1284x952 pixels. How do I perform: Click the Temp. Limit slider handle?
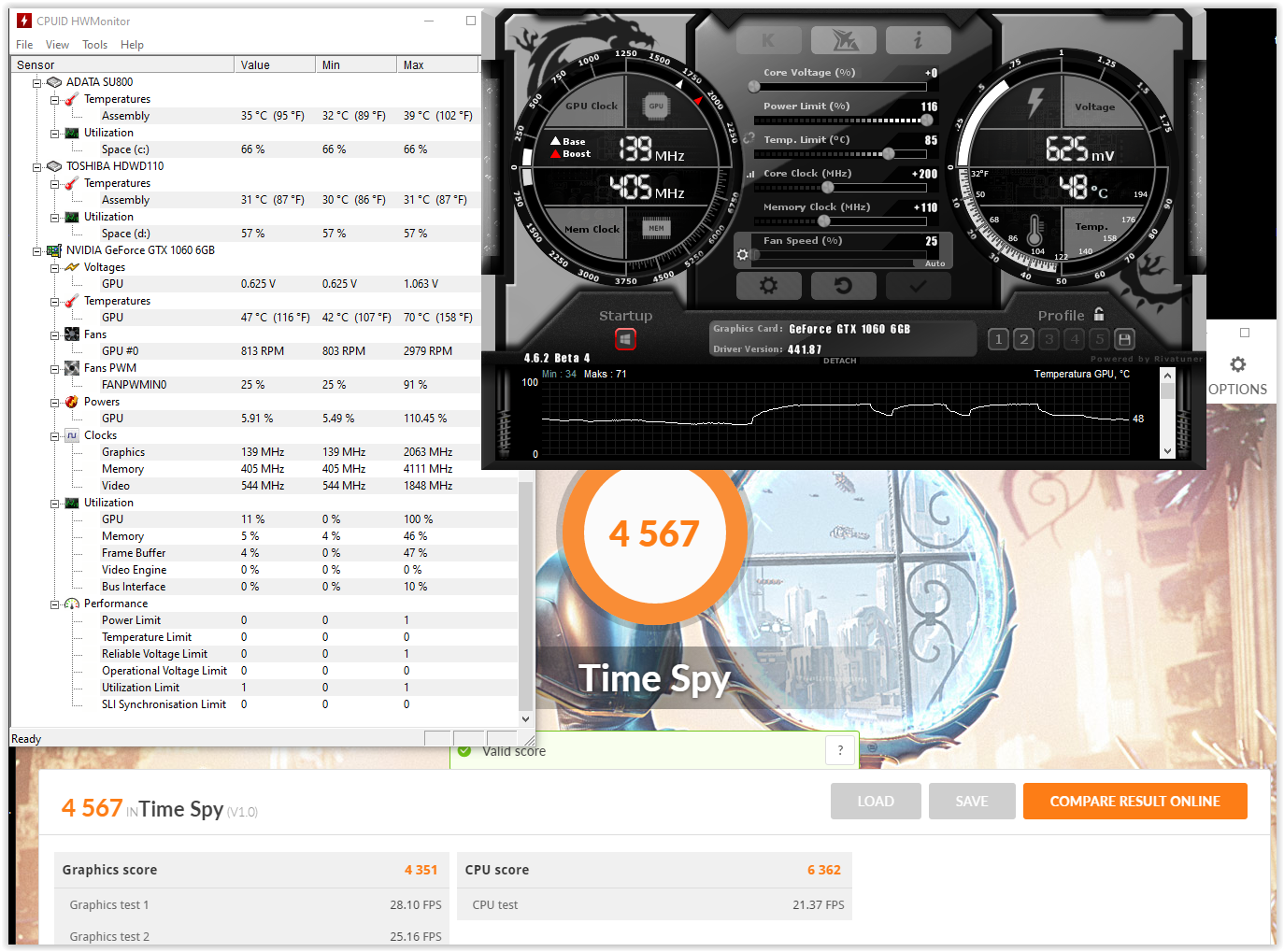point(888,153)
